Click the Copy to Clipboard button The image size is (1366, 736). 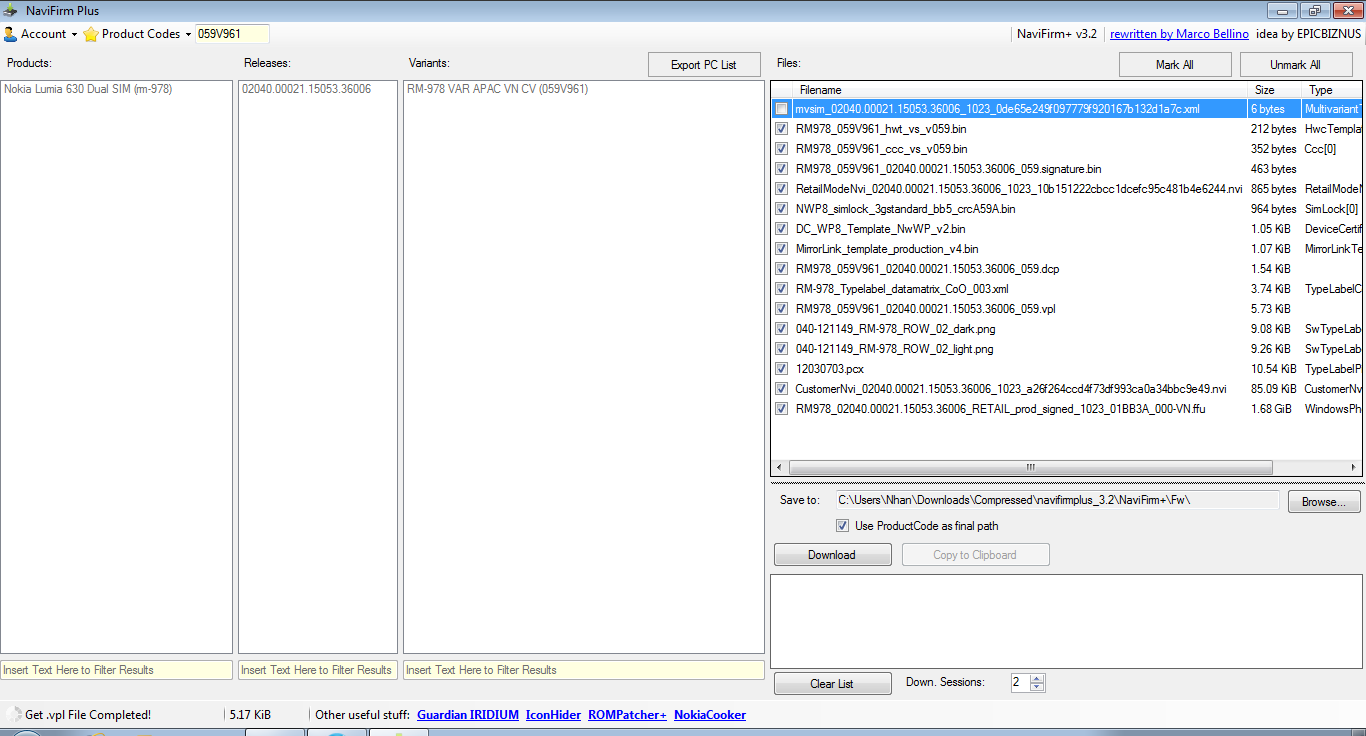975,555
